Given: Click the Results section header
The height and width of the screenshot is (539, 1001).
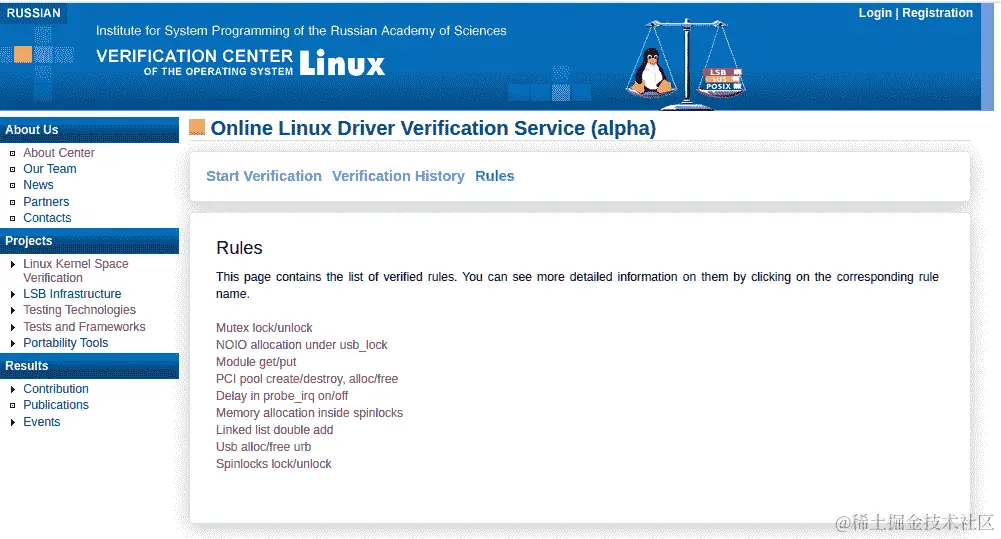Looking at the screenshot, I should (89, 366).
